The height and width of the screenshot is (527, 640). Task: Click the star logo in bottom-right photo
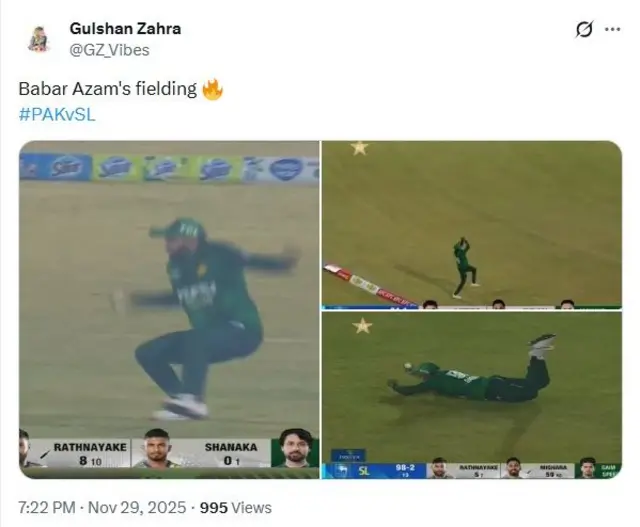click(x=362, y=326)
